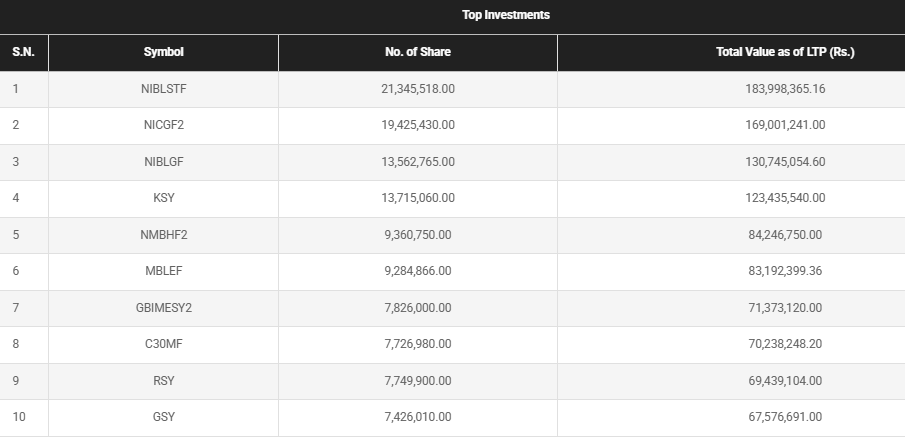
Task: Open the NICGF2 symbol entry
Action: coord(164,125)
